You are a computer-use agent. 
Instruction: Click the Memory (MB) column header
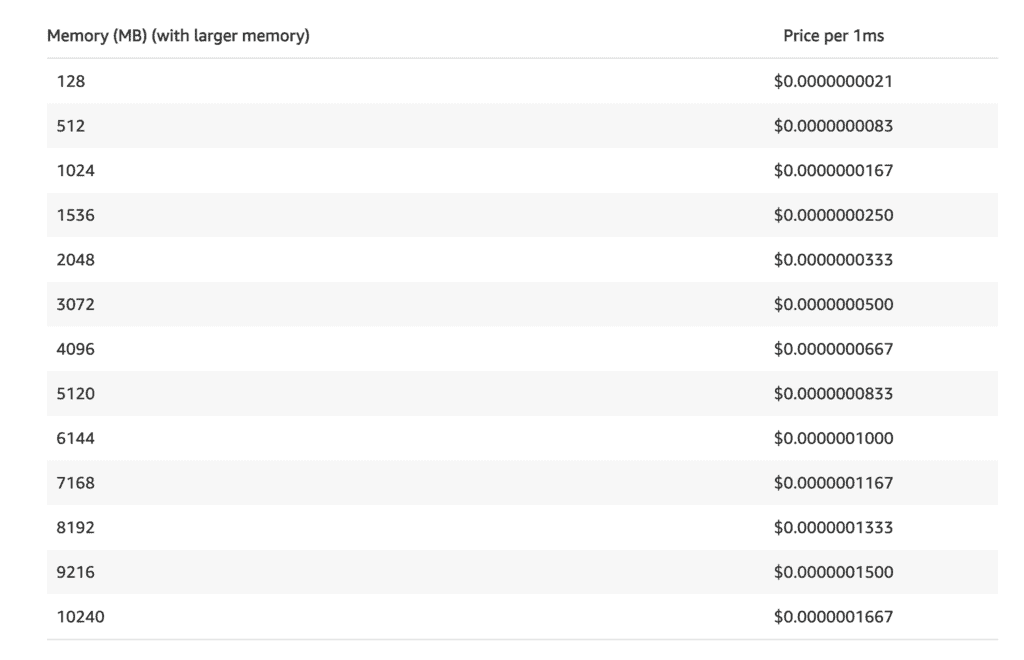click(x=178, y=37)
